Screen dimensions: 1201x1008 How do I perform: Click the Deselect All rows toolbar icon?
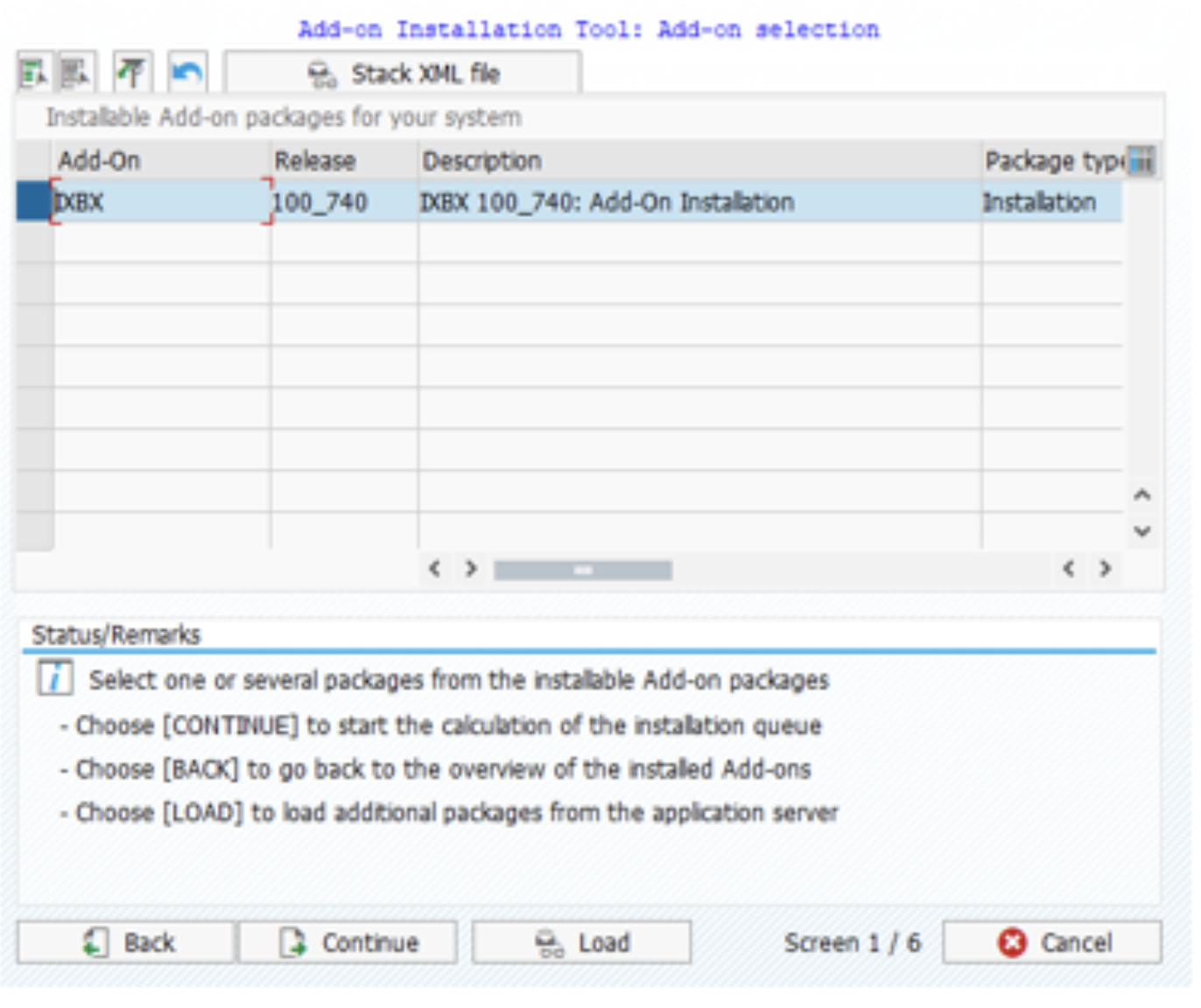pyautogui.click(x=76, y=73)
